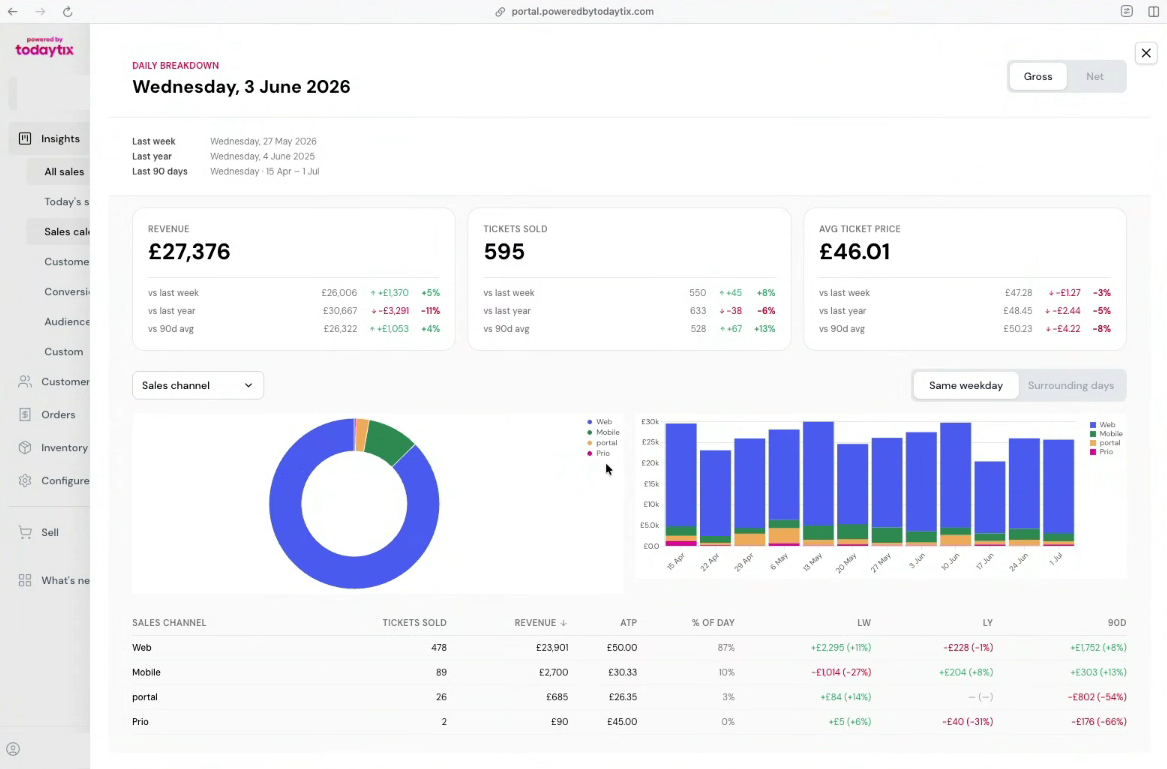Click the link icon beside the URL
The width and height of the screenshot is (1167, 769).
point(500,11)
